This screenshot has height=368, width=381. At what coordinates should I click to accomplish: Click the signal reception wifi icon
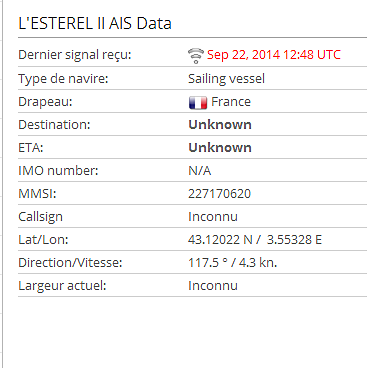coord(196,56)
